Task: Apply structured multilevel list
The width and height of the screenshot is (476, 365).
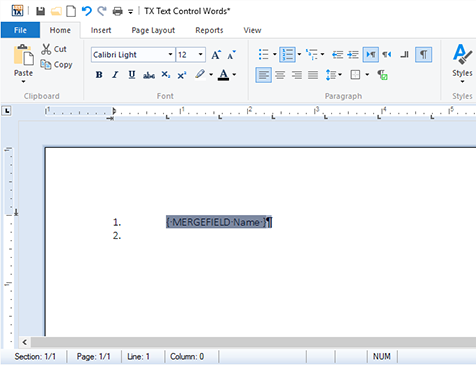Action: click(312, 54)
